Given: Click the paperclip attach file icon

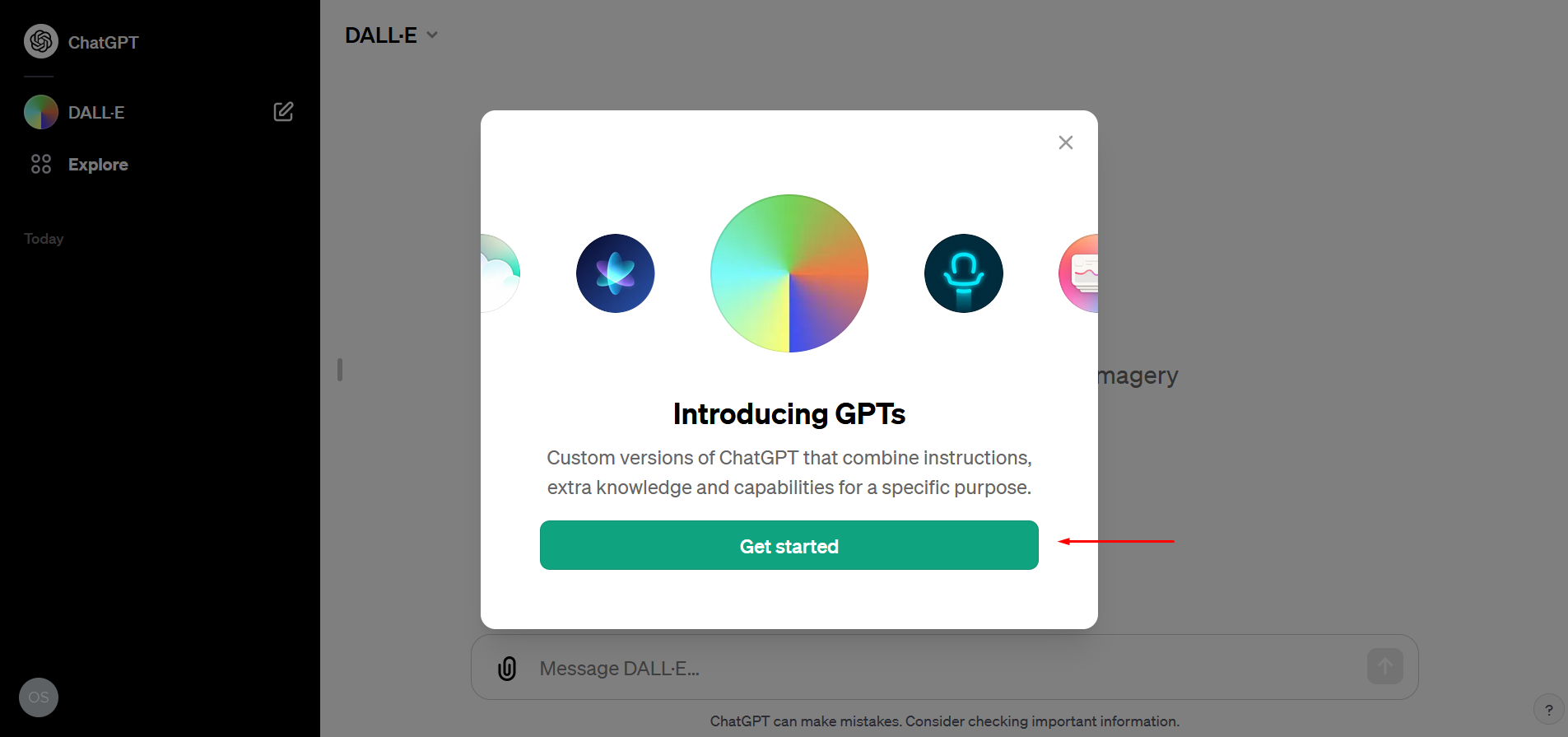Looking at the screenshot, I should [x=507, y=668].
